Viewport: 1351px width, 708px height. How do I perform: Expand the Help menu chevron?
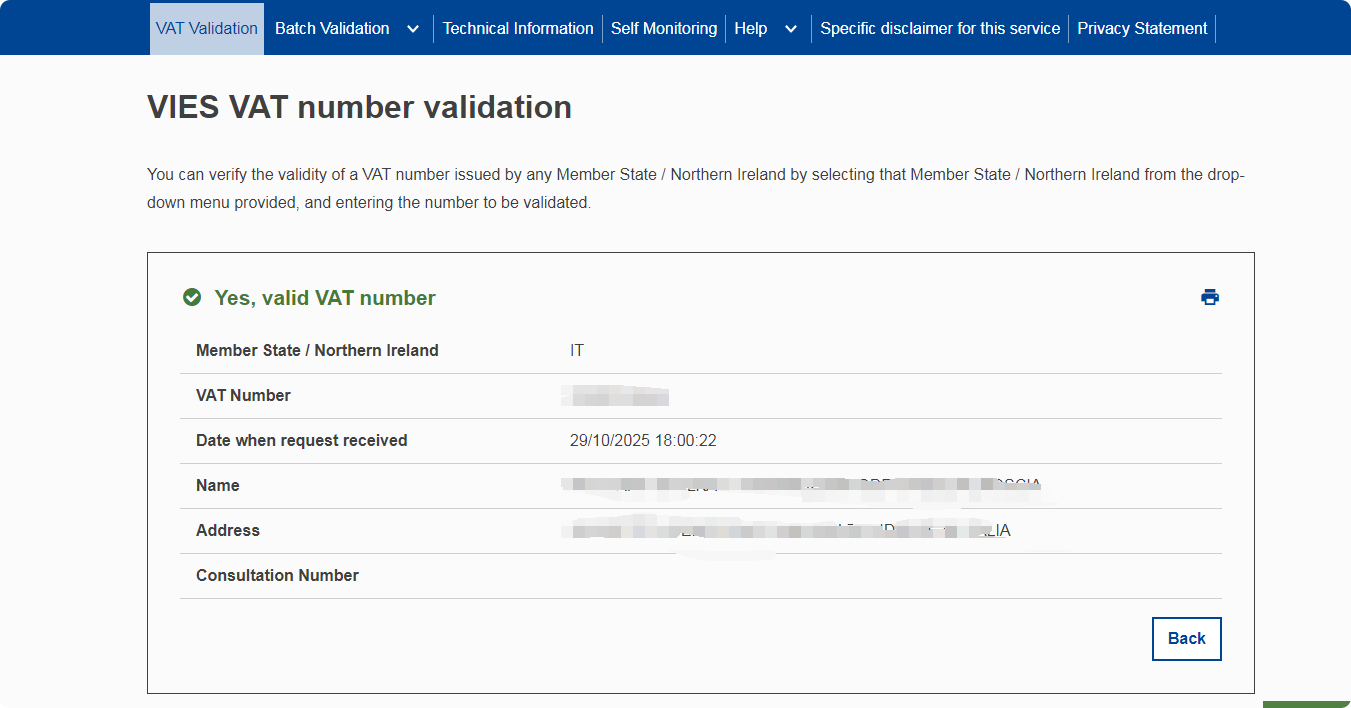[x=791, y=29]
